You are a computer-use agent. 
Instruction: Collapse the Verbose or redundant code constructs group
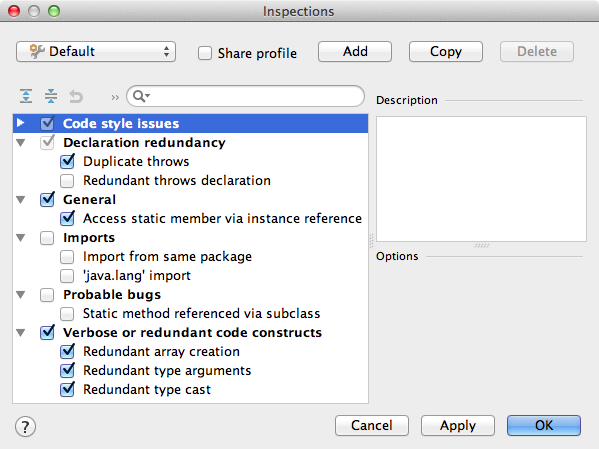[x=21, y=332]
